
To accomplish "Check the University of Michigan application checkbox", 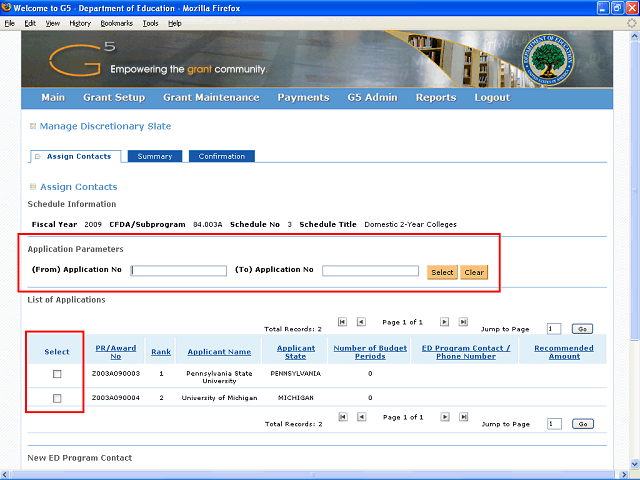I will tap(57, 398).
